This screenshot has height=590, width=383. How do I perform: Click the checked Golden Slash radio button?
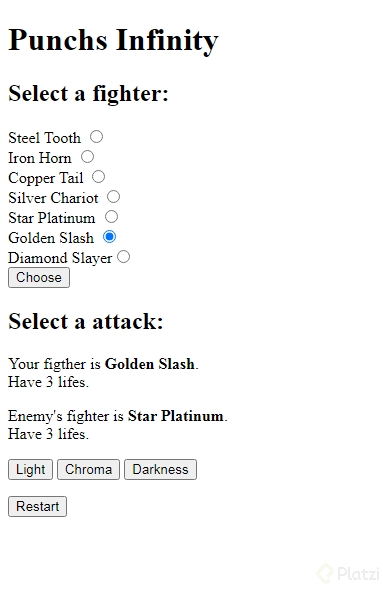109,237
